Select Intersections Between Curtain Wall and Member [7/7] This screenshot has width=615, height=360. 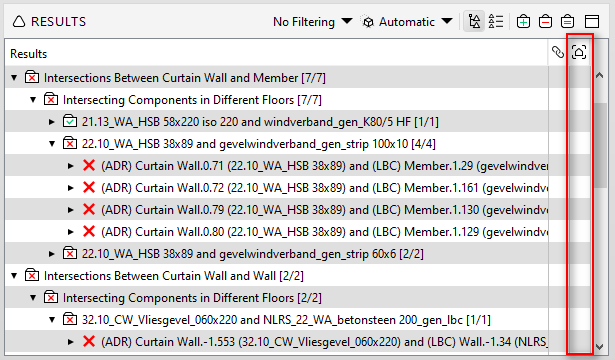185,78
